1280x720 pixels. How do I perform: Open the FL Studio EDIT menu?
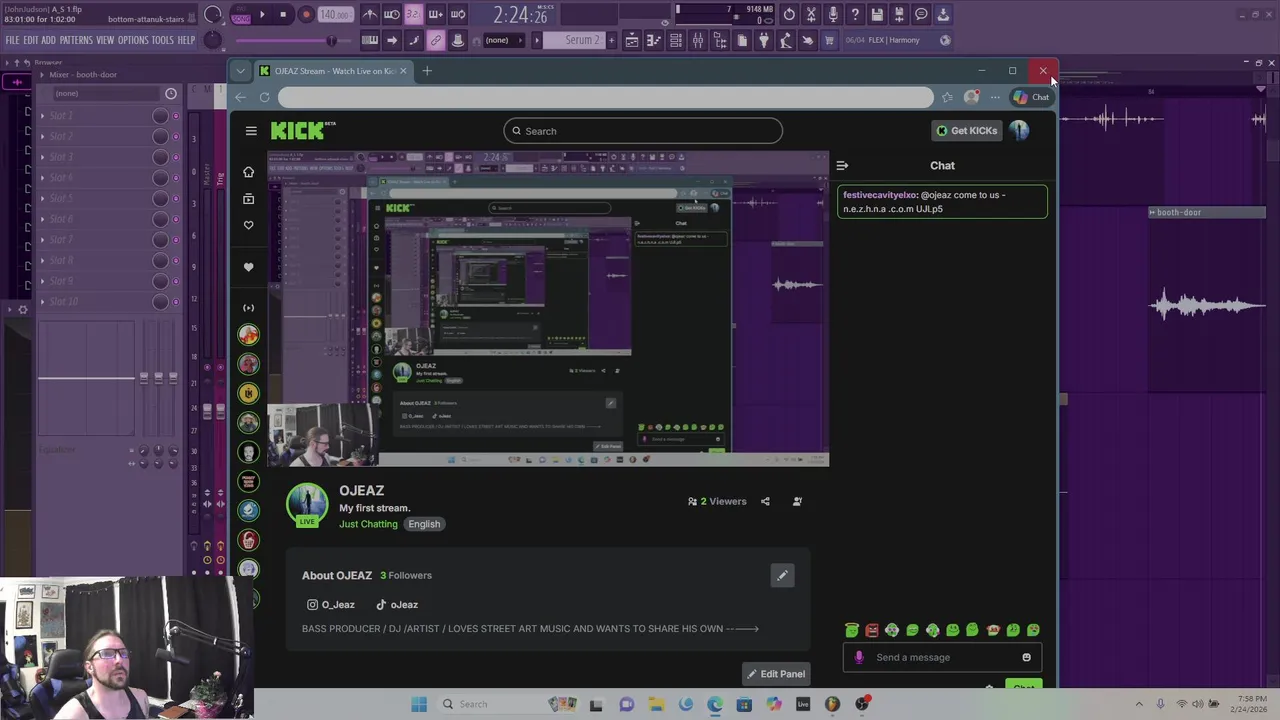pyautogui.click(x=31, y=41)
